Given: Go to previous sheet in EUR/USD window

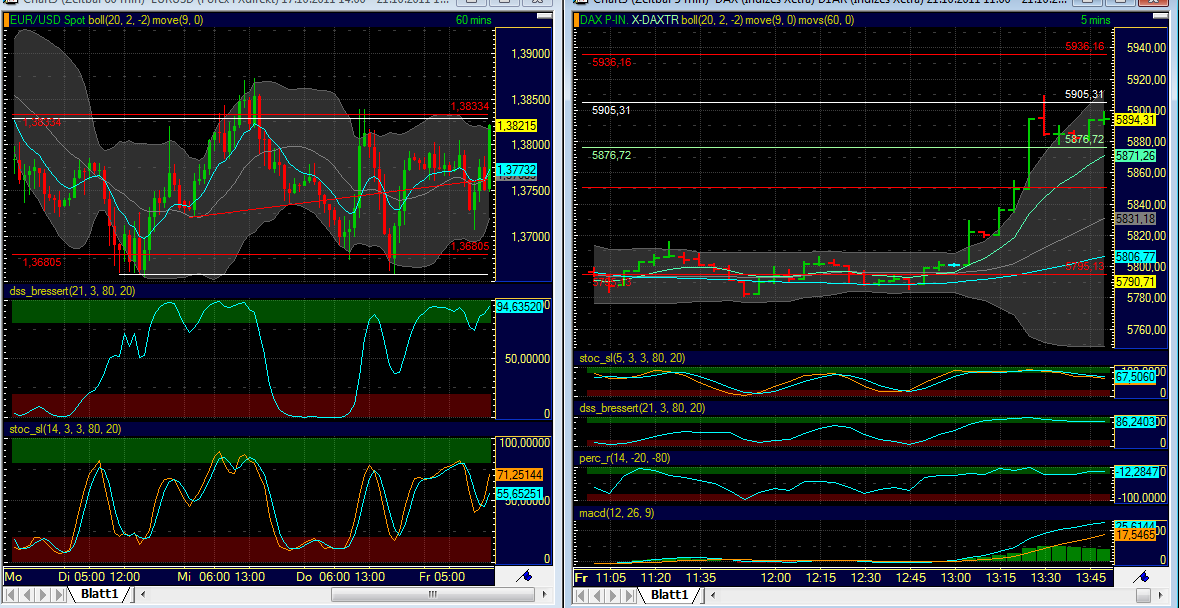Looking at the screenshot, I should click(27, 595).
